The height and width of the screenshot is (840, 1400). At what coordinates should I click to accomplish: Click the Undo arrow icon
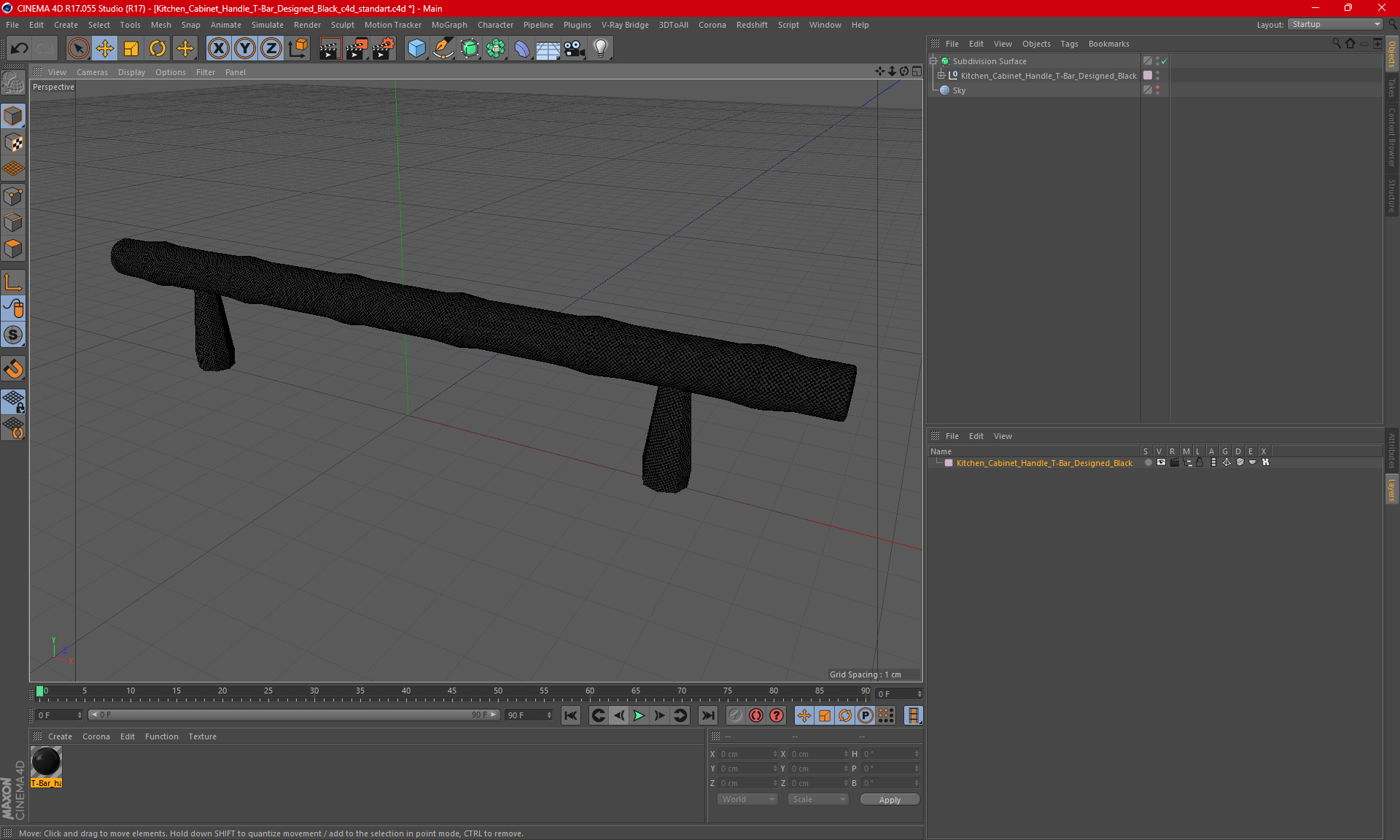pos(20,48)
